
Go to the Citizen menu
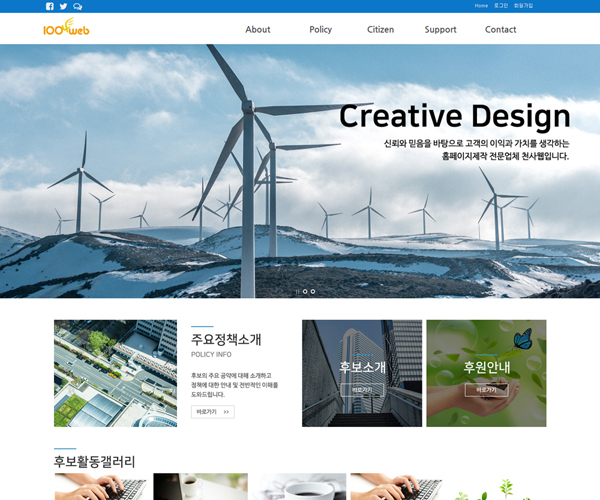380,30
